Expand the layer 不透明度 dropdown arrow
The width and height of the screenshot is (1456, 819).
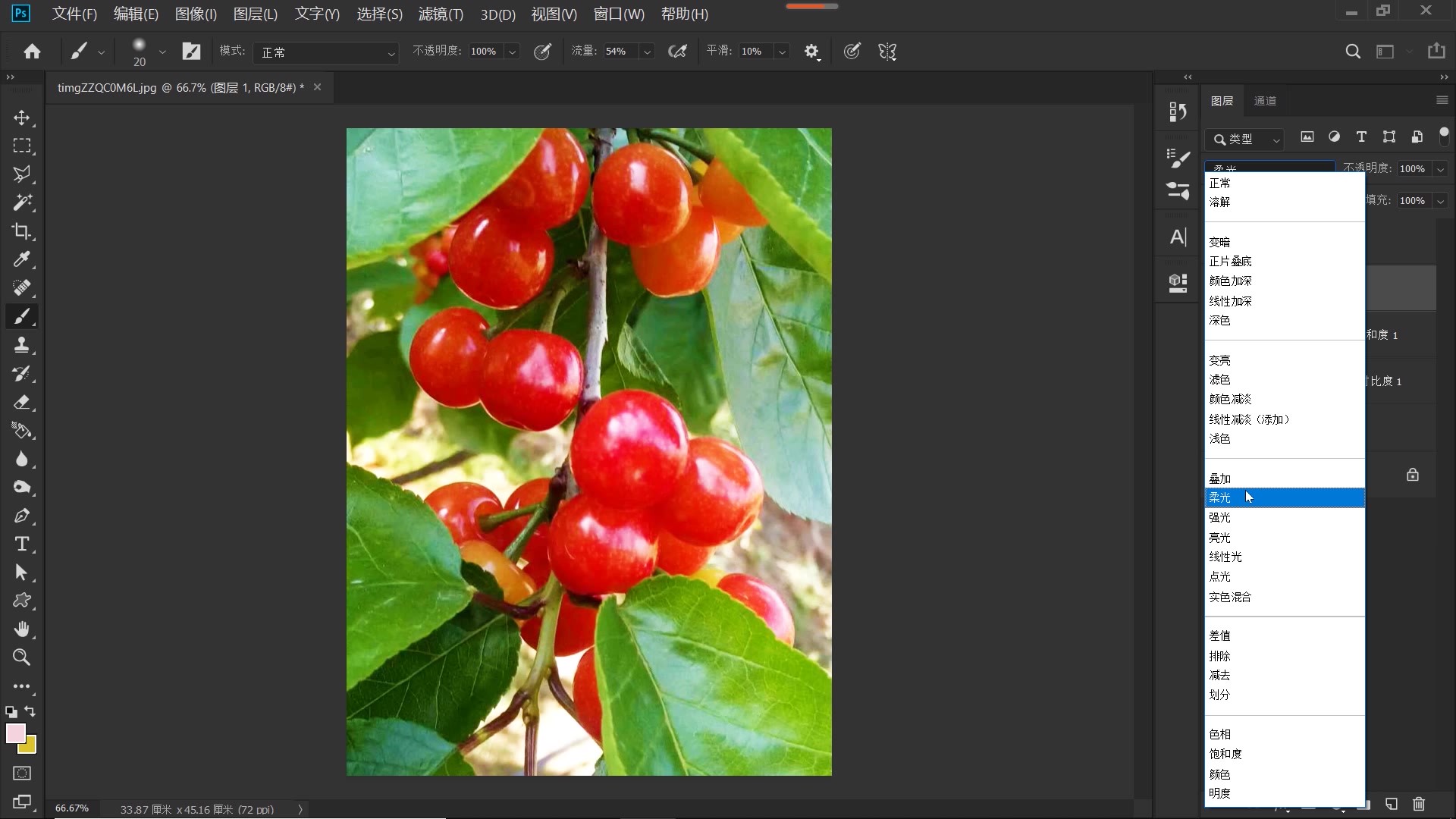pos(1440,169)
